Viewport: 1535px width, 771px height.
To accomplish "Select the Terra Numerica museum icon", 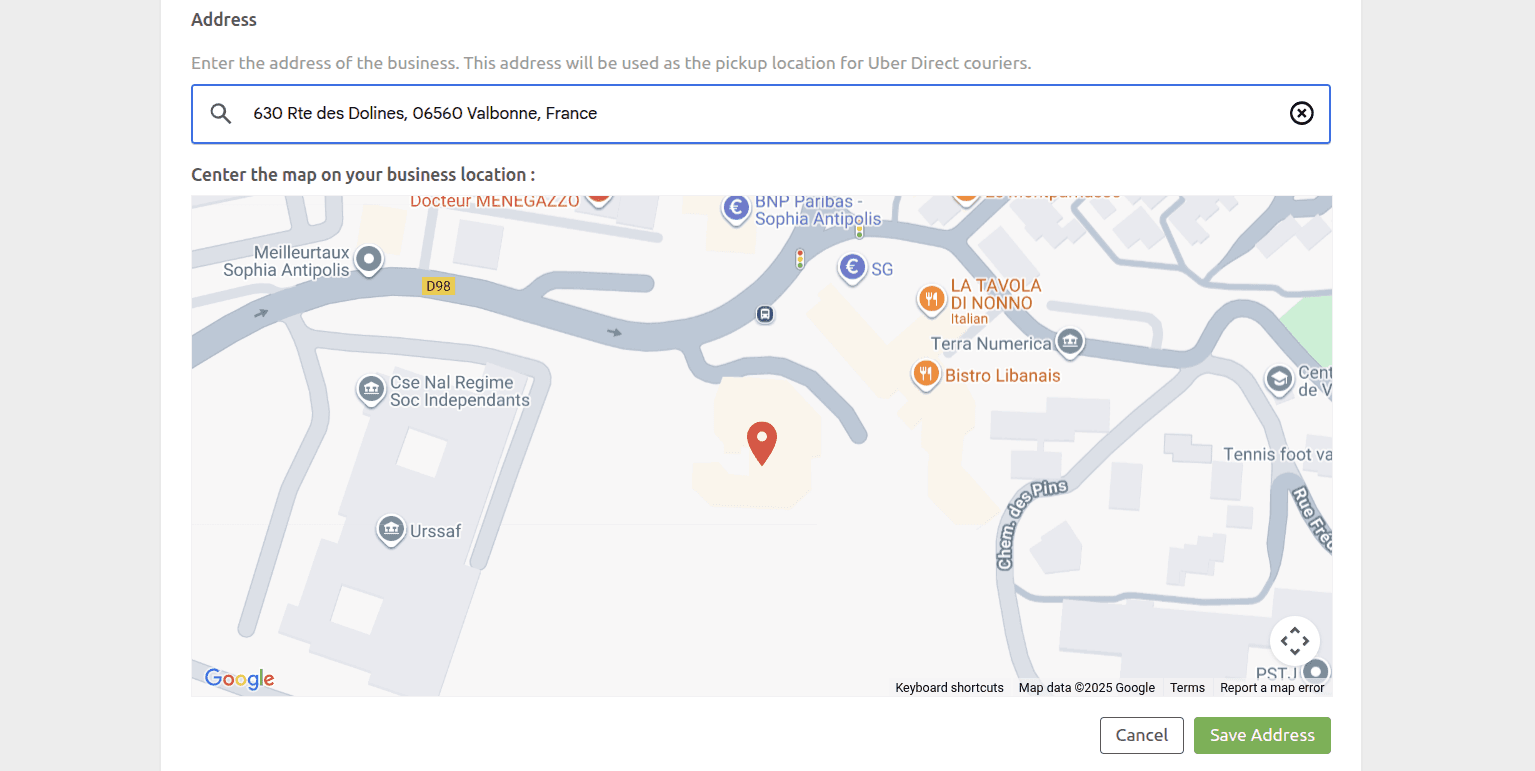I will tap(1070, 343).
